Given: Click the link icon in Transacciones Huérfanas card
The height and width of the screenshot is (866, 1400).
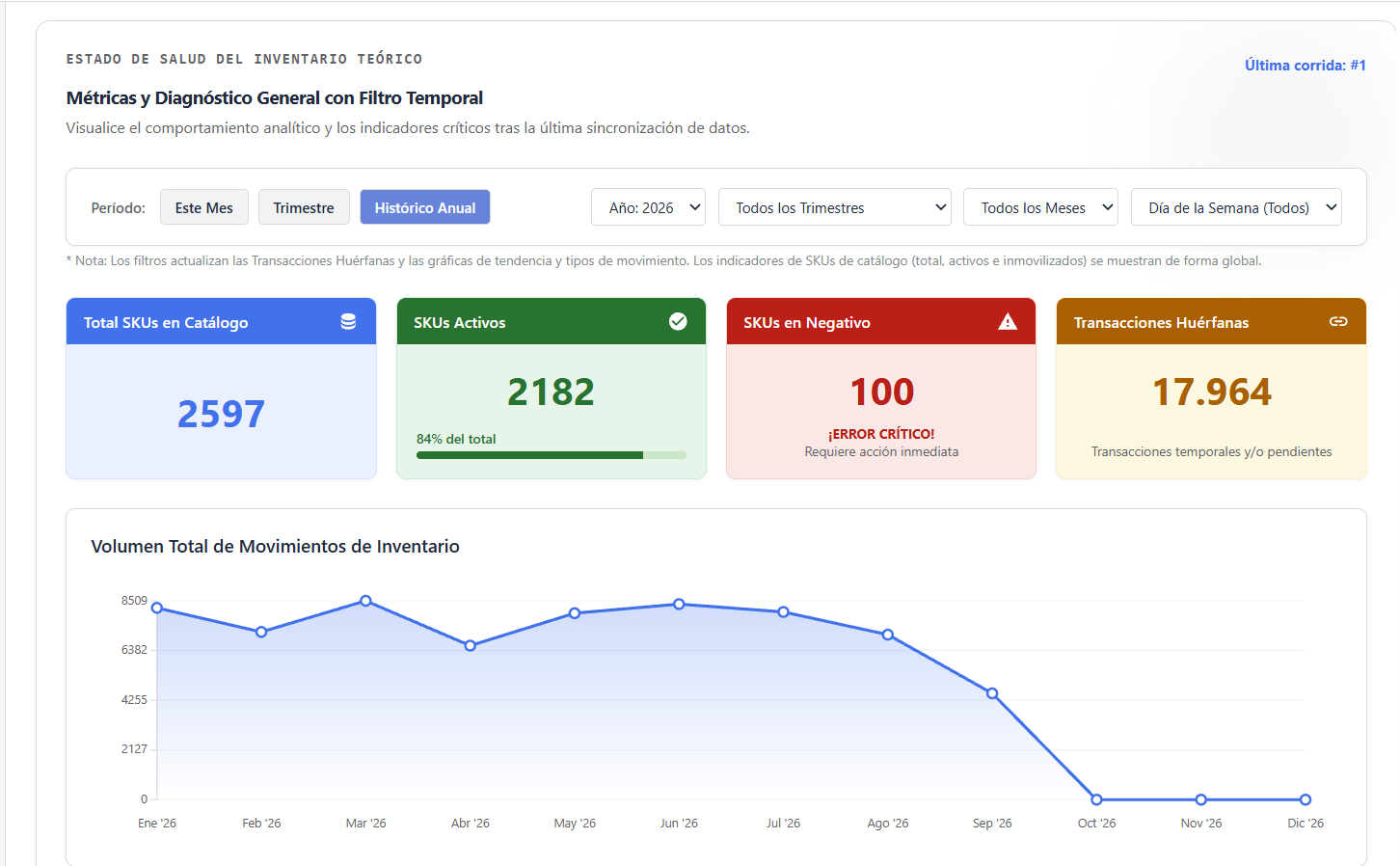Looking at the screenshot, I should [x=1338, y=321].
